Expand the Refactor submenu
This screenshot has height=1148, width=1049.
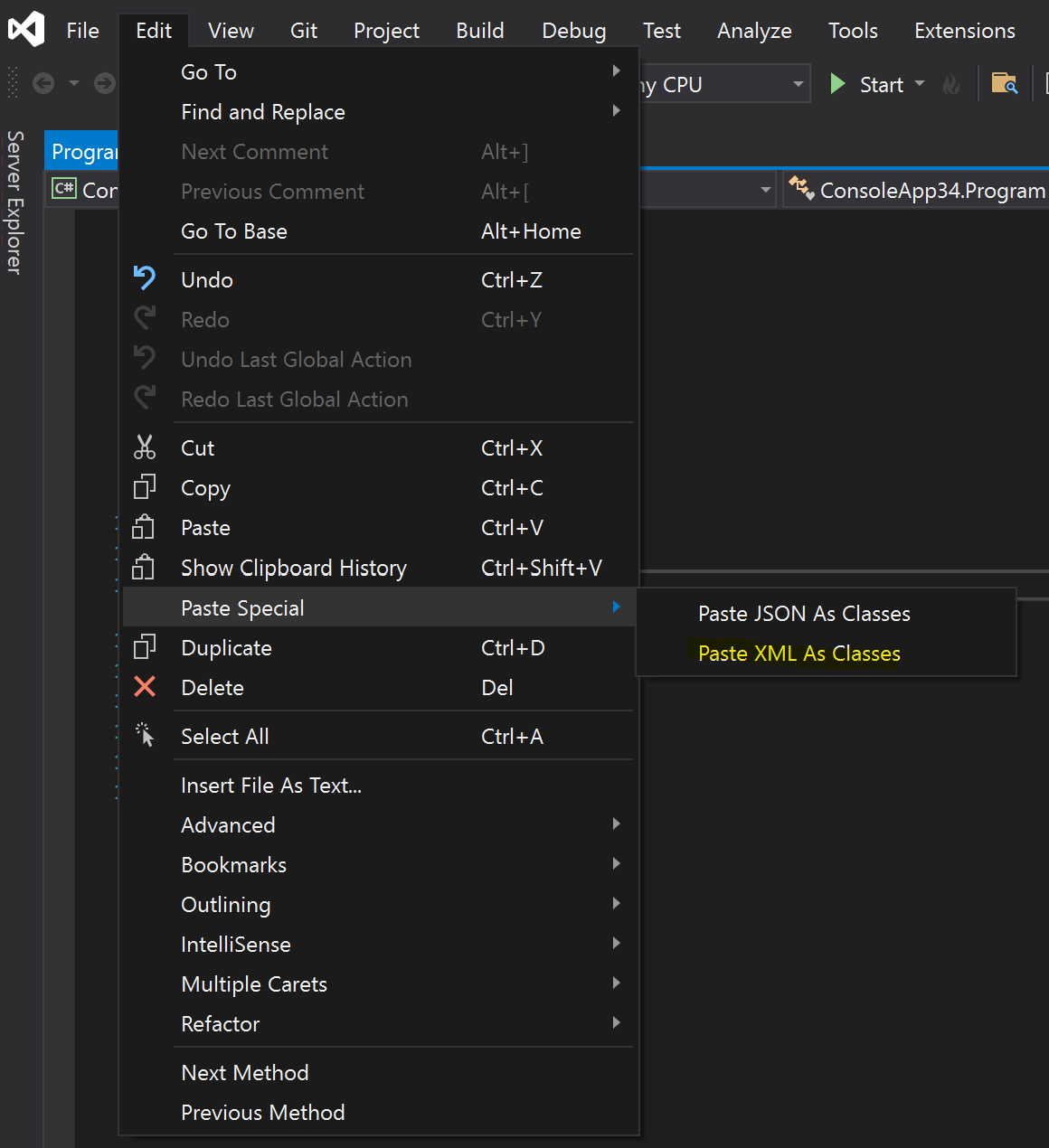point(378,1023)
